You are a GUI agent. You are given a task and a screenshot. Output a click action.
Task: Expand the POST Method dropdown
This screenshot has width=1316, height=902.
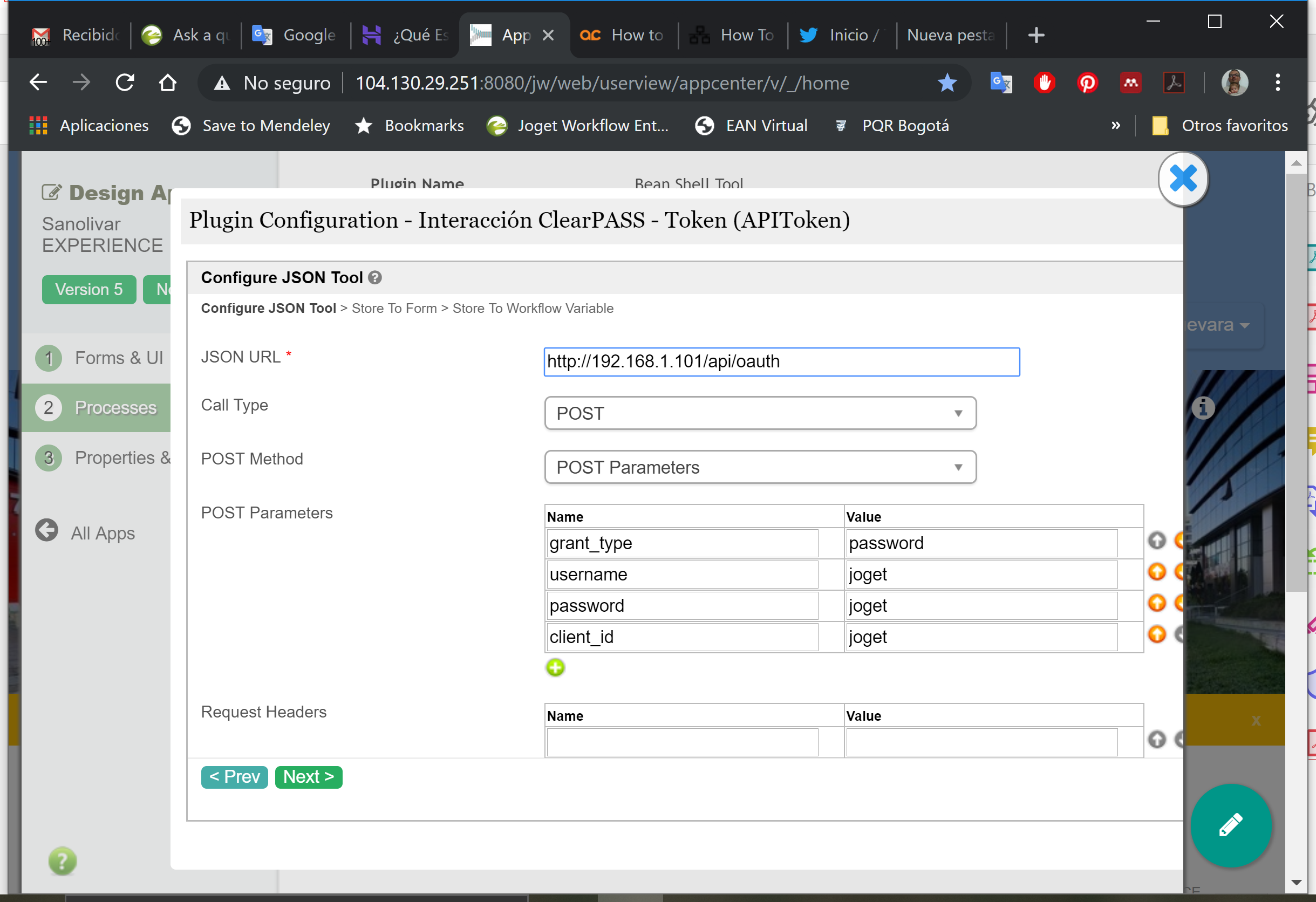coord(760,467)
